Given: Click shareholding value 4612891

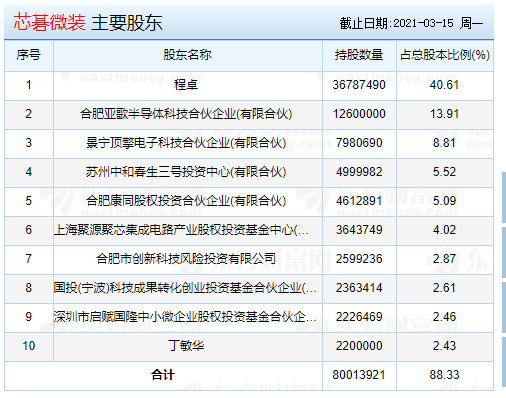Looking at the screenshot, I should pyautogui.click(x=359, y=201).
